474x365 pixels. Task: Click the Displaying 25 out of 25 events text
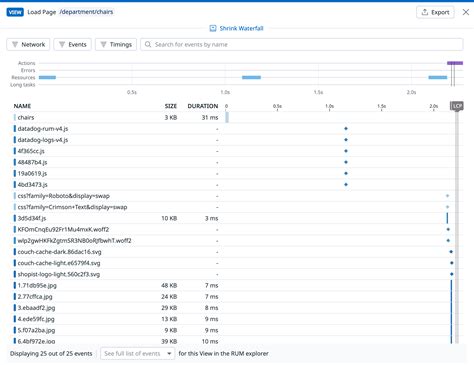click(51, 353)
